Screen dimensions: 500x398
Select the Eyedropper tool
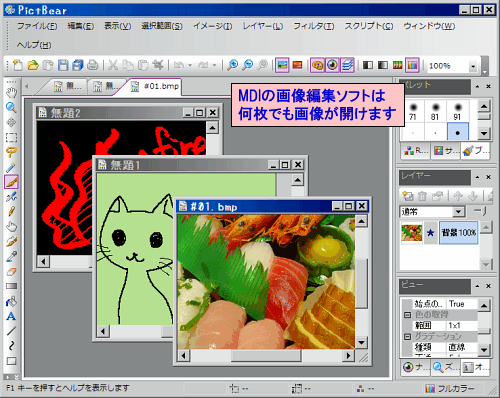[x=11, y=257]
